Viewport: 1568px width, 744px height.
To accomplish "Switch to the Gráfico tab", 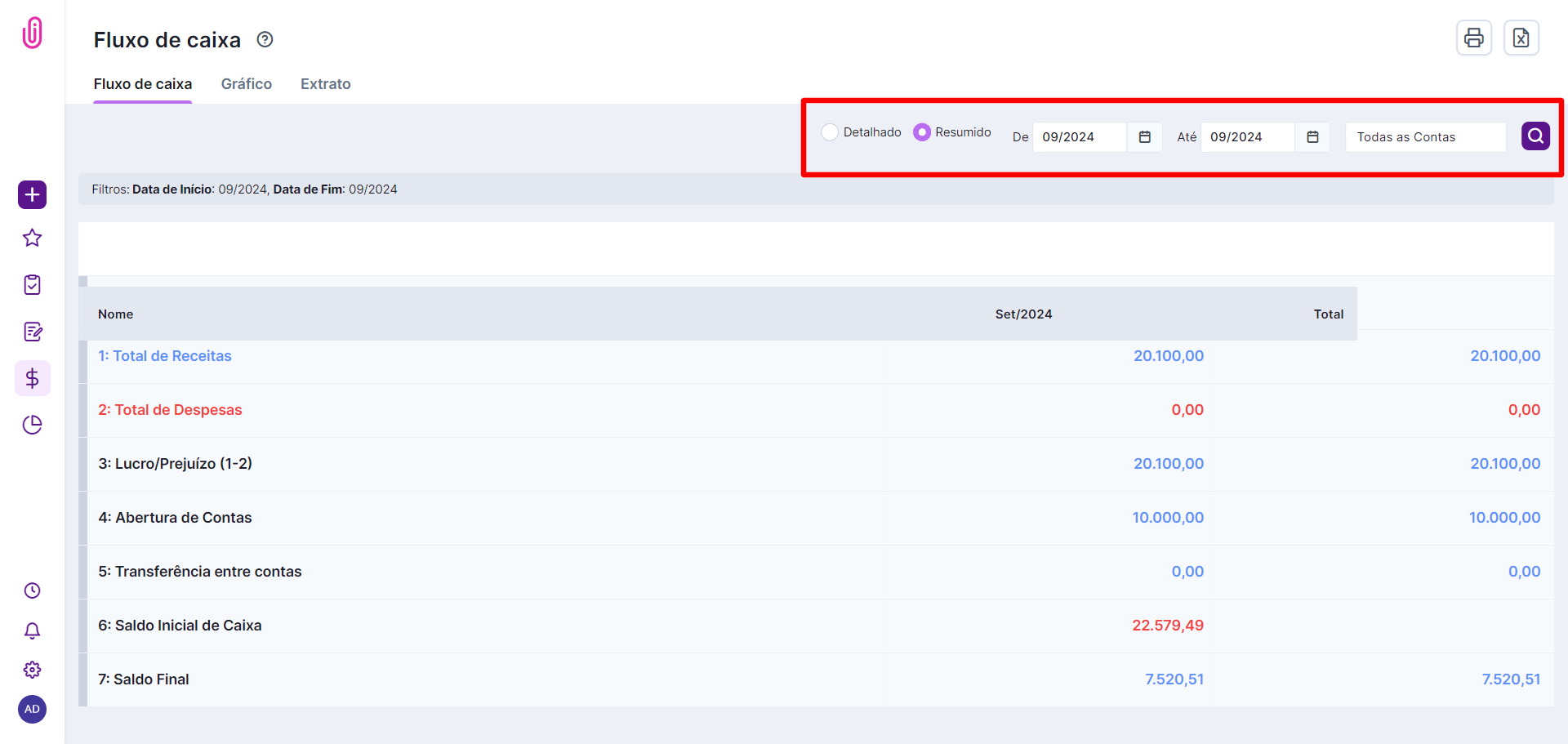I will point(247,84).
